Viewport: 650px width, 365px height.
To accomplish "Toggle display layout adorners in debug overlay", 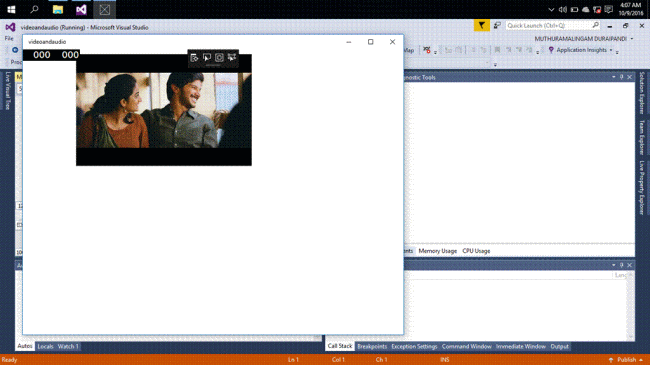I will (x=219, y=58).
